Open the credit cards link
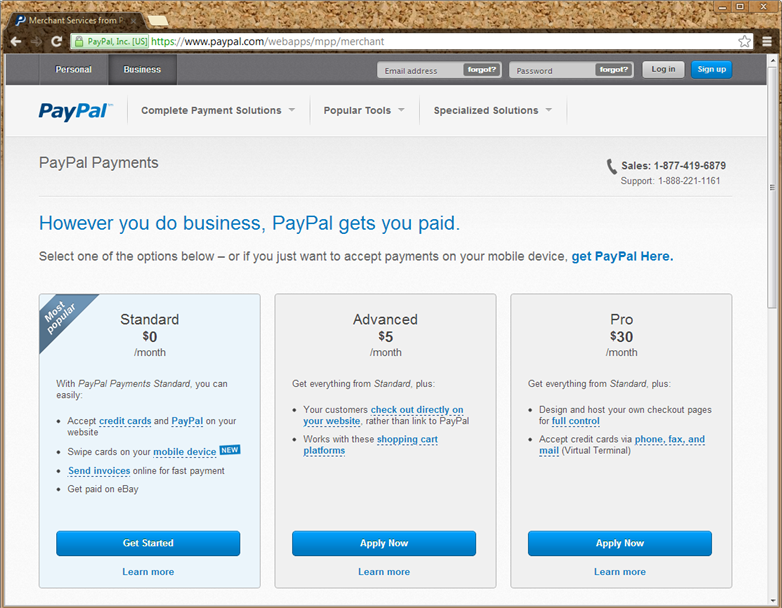Image resolution: width=782 pixels, height=608 pixels. (x=125, y=421)
